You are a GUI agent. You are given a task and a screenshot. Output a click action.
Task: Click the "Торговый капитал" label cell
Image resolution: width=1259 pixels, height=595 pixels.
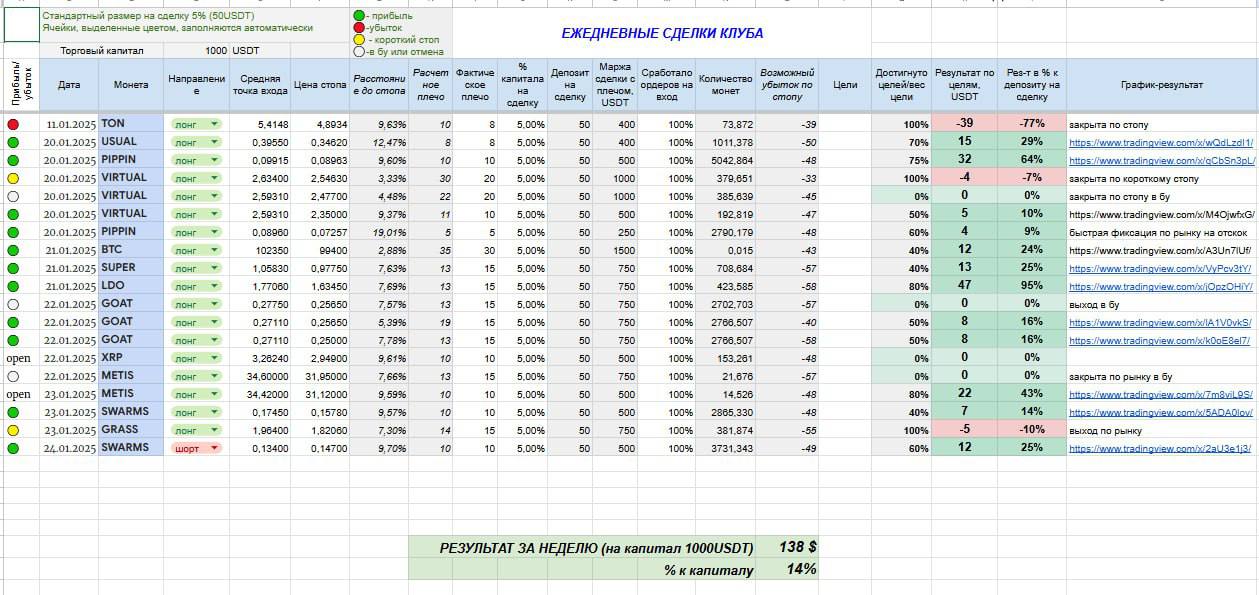tap(102, 50)
